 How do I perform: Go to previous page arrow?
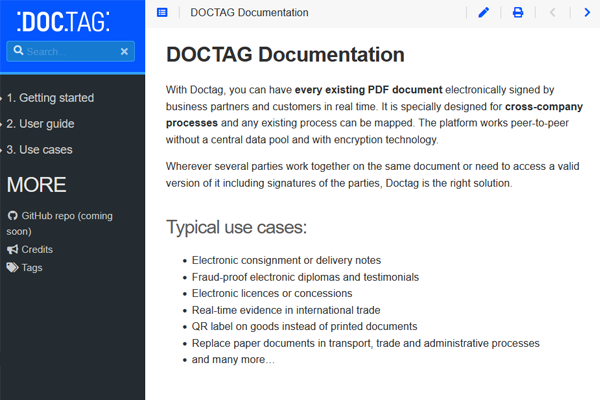[553, 13]
